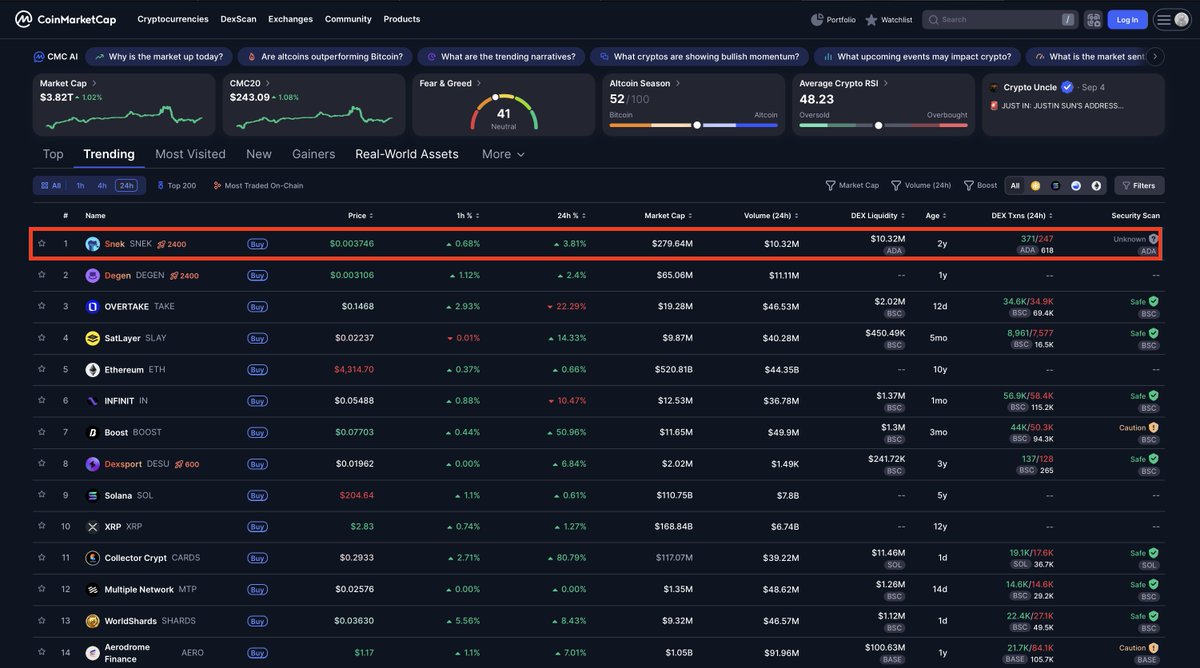The image size is (1200, 668).
Task: Sort by Age column header
Action: tap(937, 215)
